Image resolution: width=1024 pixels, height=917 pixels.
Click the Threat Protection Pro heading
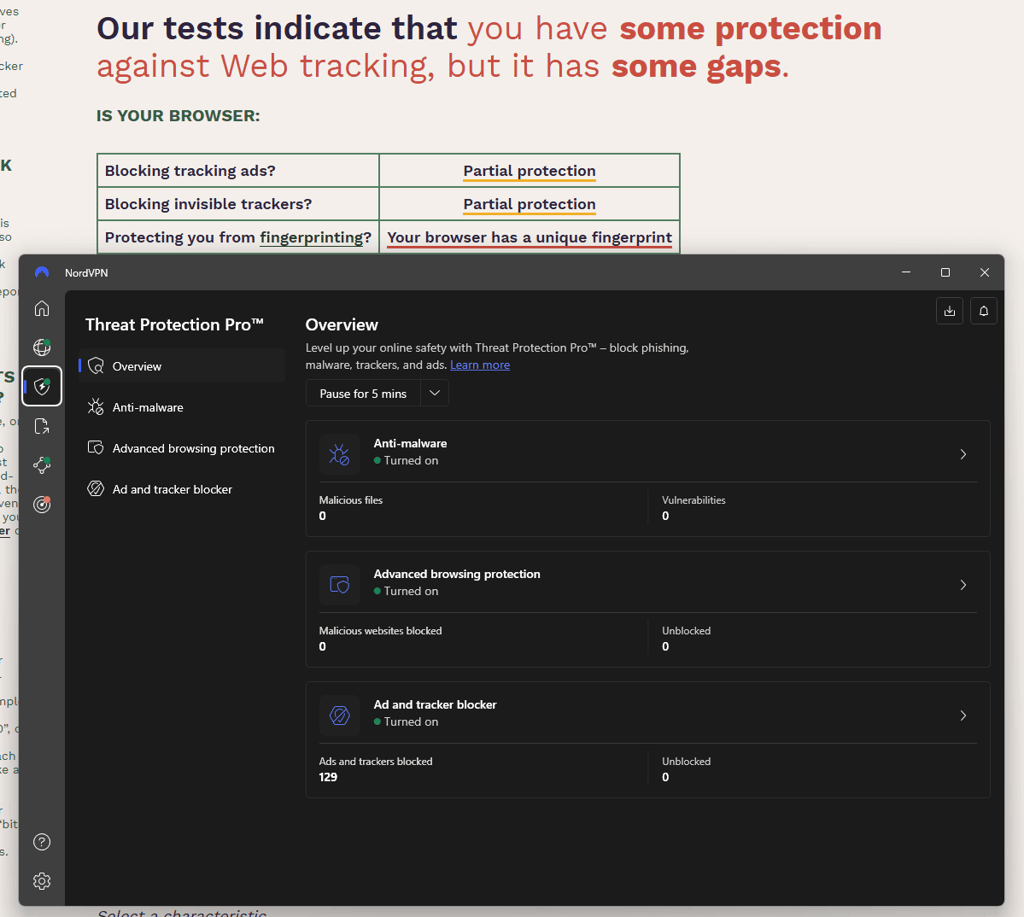pyautogui.click(x=174, y=325)
